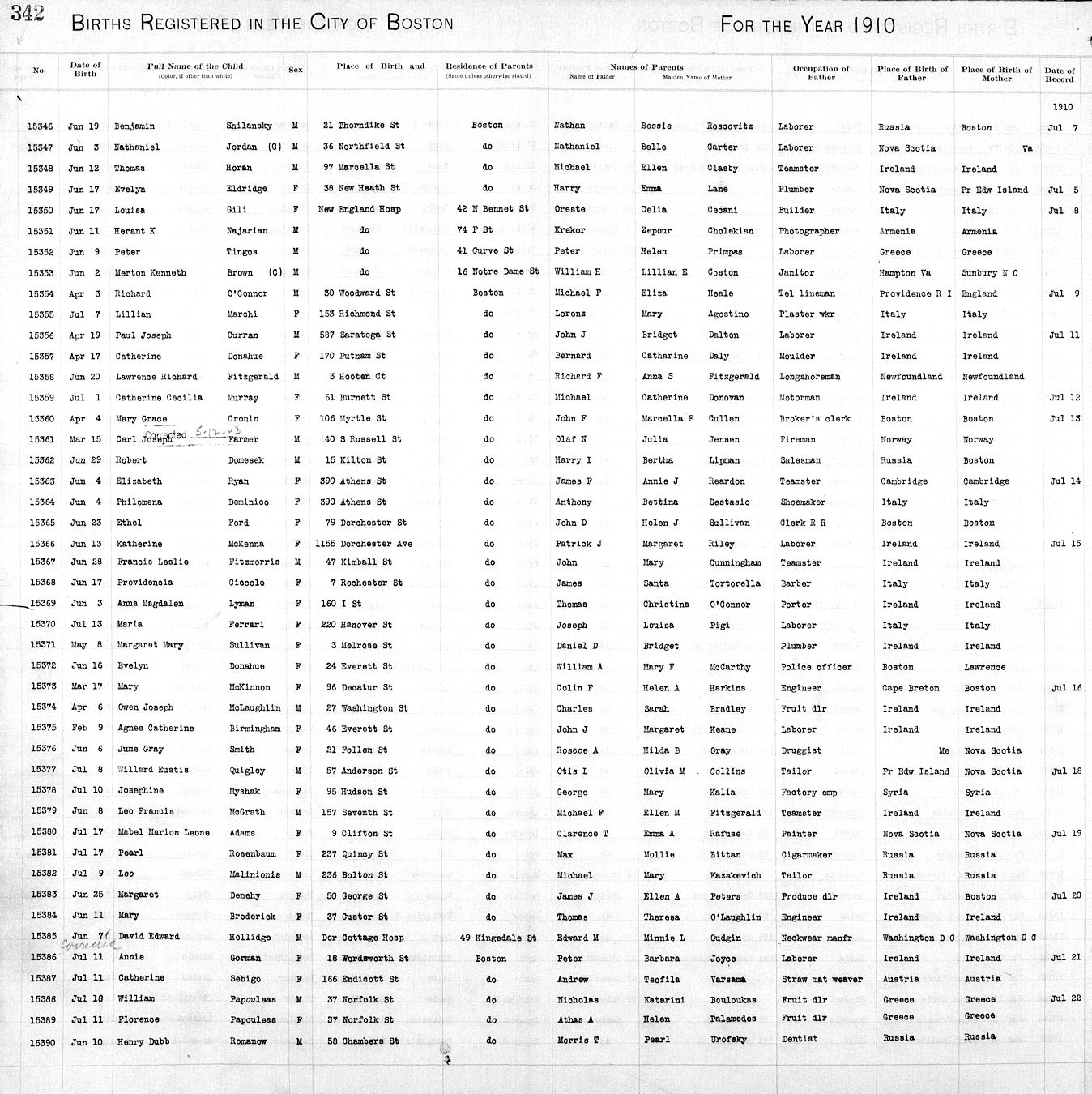Click the occupation Produce dlr
This screenshot has height=1094, width=1092.
(810, 897)
